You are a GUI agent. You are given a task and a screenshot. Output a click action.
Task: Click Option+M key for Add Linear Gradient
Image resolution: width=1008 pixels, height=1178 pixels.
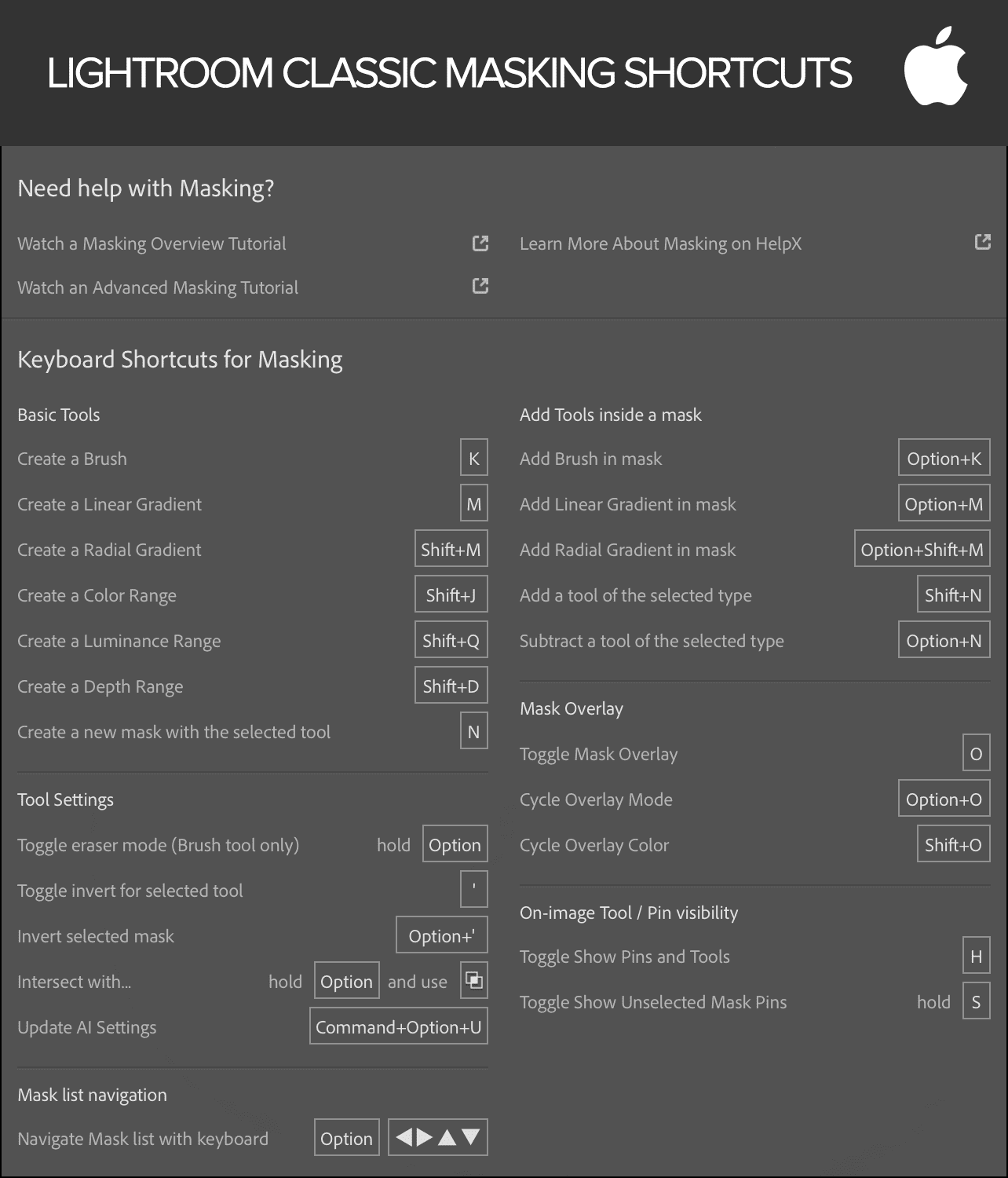pos(944,503)
